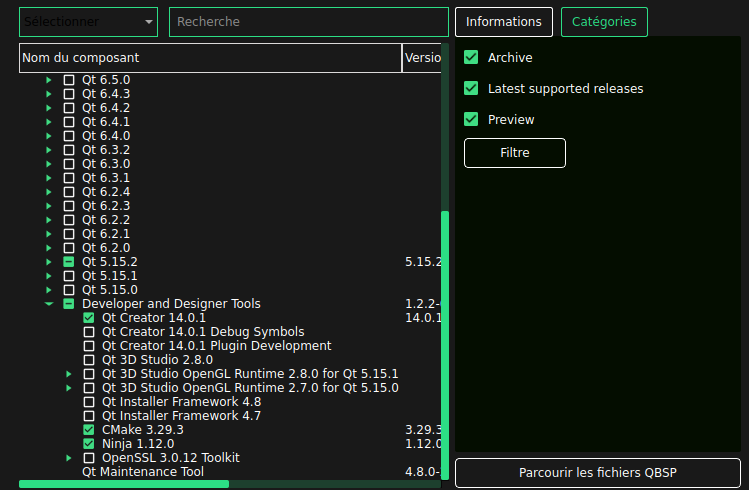
Task: Select the Qt 6.2.4 row label
Action: (106, 192)
